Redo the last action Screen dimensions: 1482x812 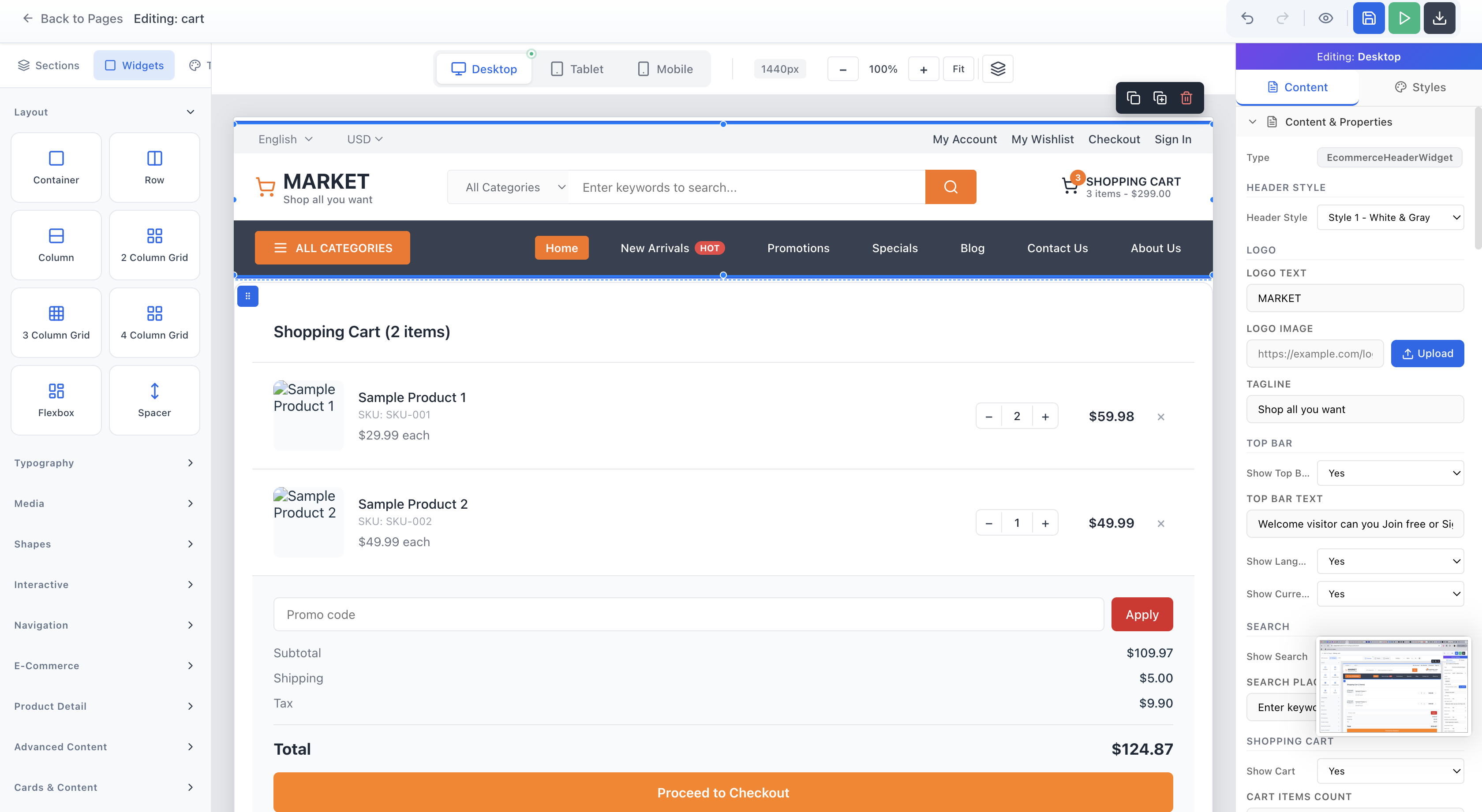(1282, 18)
